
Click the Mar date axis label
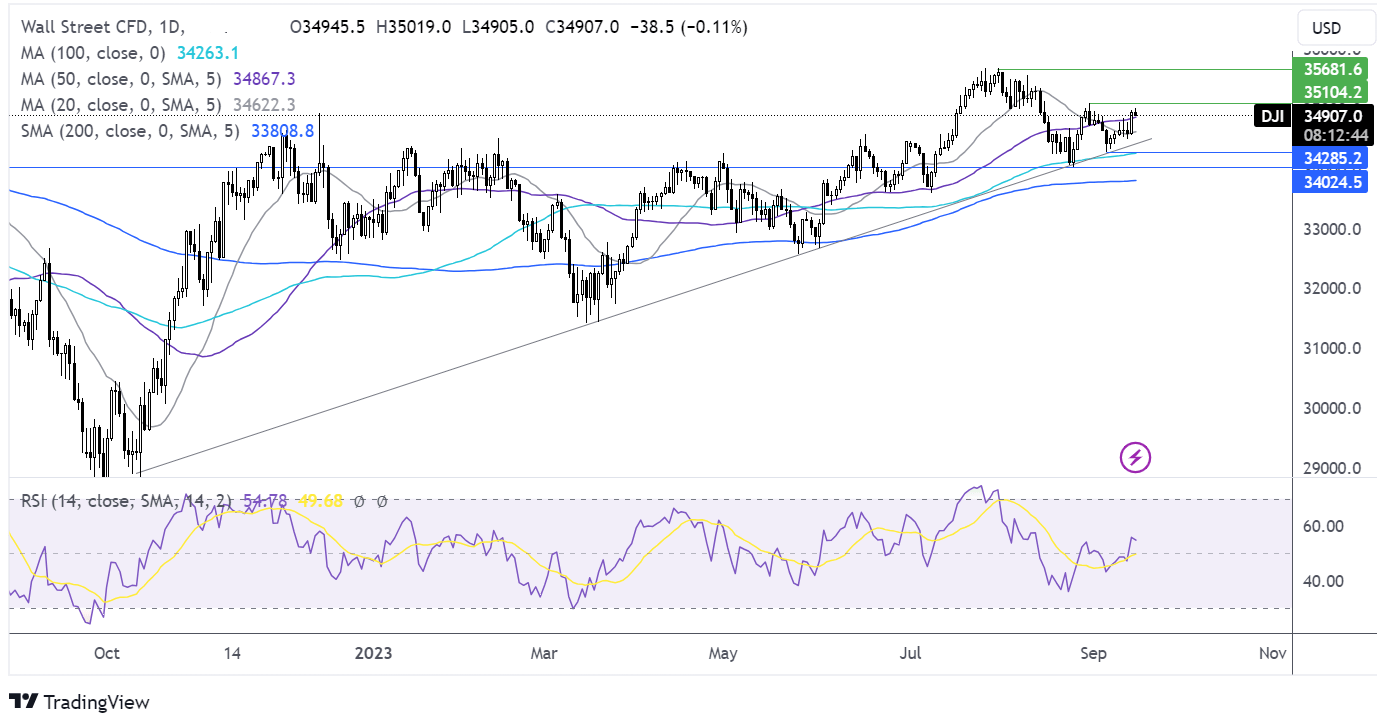(x=544, y=653)
